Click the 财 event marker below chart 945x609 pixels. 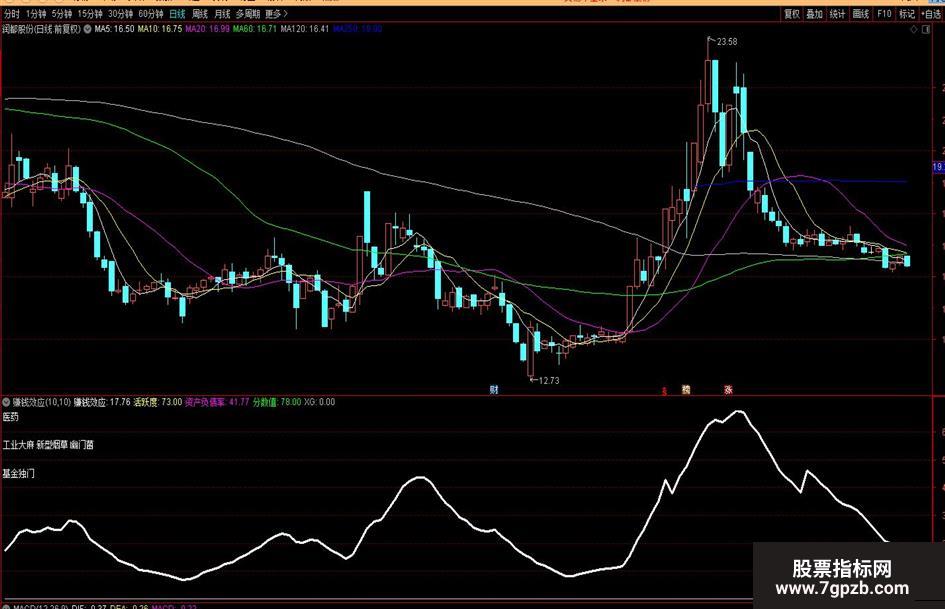(x=494, y=390)
